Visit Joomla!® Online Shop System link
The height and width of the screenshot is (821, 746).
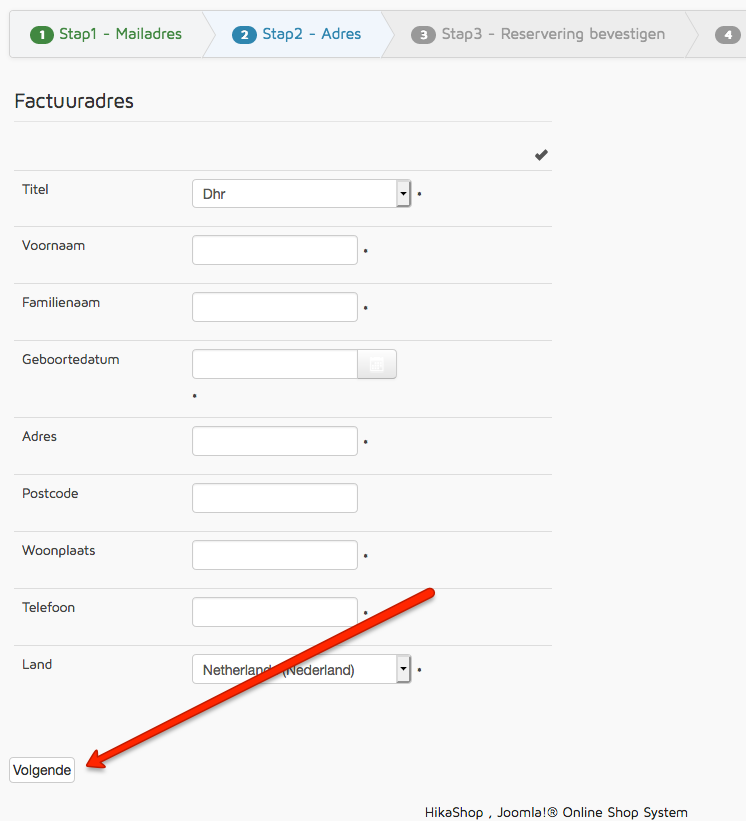591,812
